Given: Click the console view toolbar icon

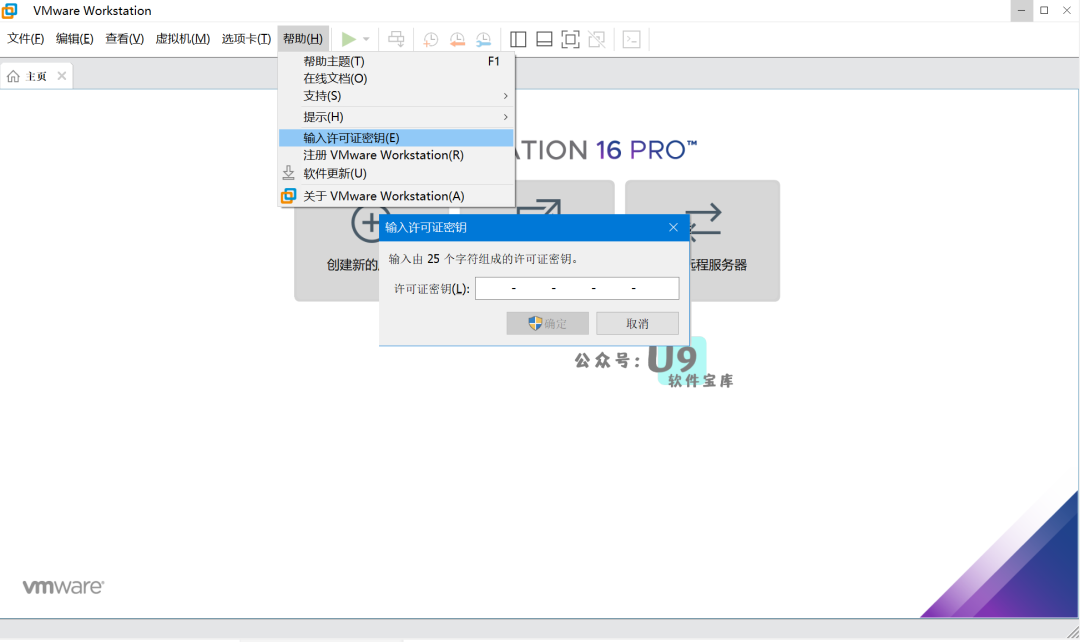Looking at the screenshot, I should 632,39.
